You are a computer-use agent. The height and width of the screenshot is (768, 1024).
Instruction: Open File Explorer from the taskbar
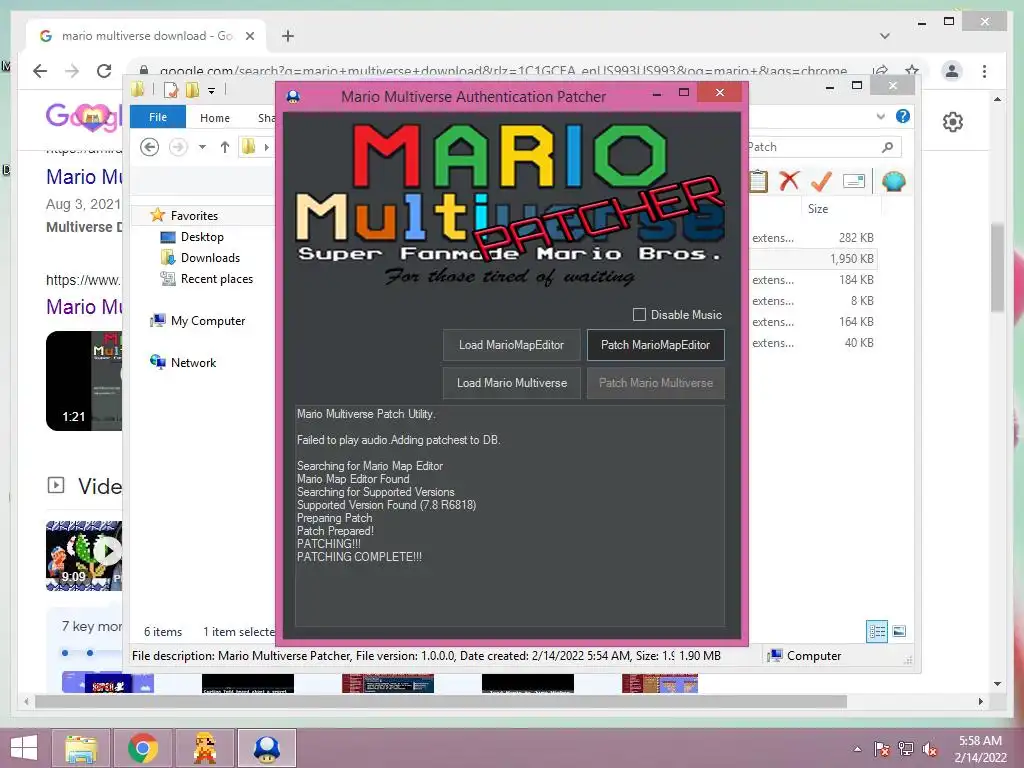pos(81,748)
